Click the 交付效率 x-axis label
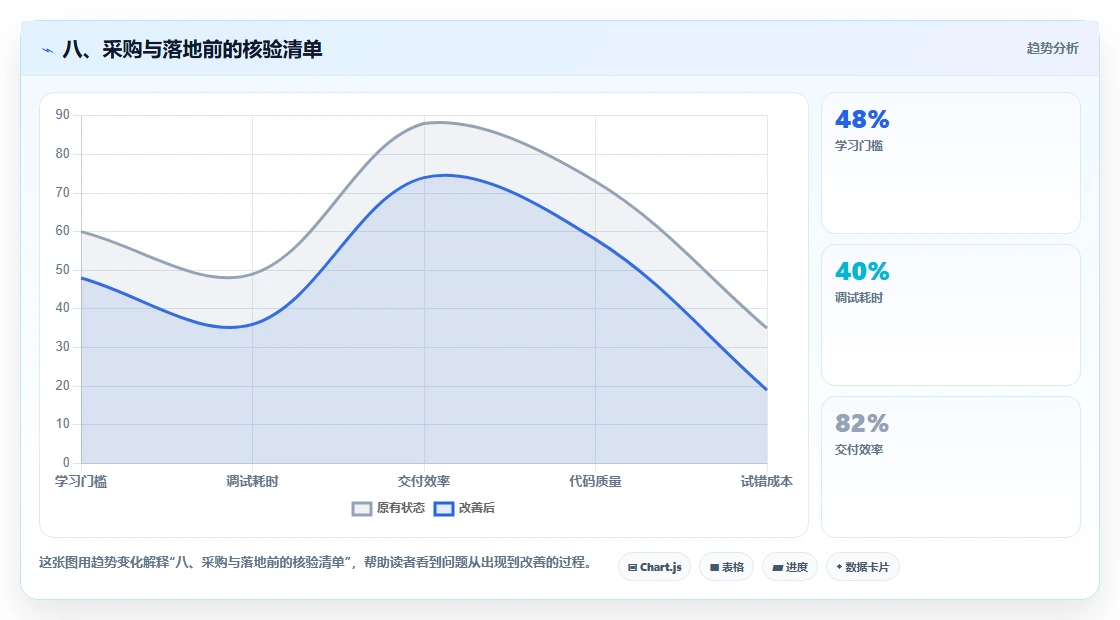Screen dimensions: 1120x620 pyautogui.click(x=424, y=481)
